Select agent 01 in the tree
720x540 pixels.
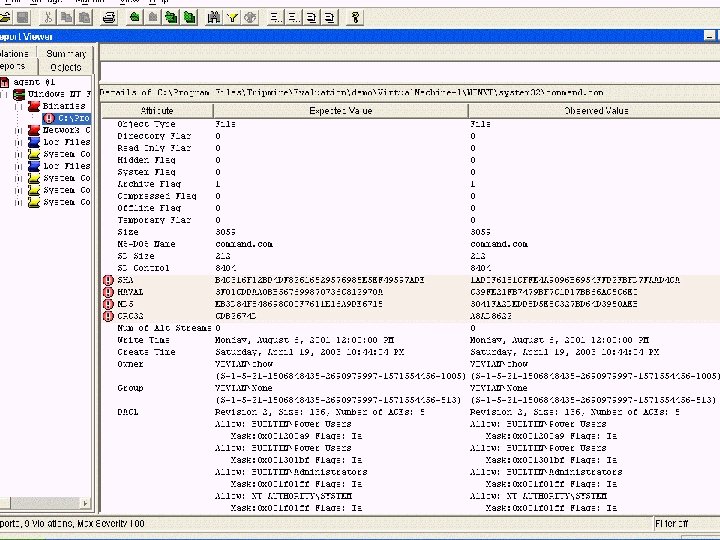click(34, 82)
